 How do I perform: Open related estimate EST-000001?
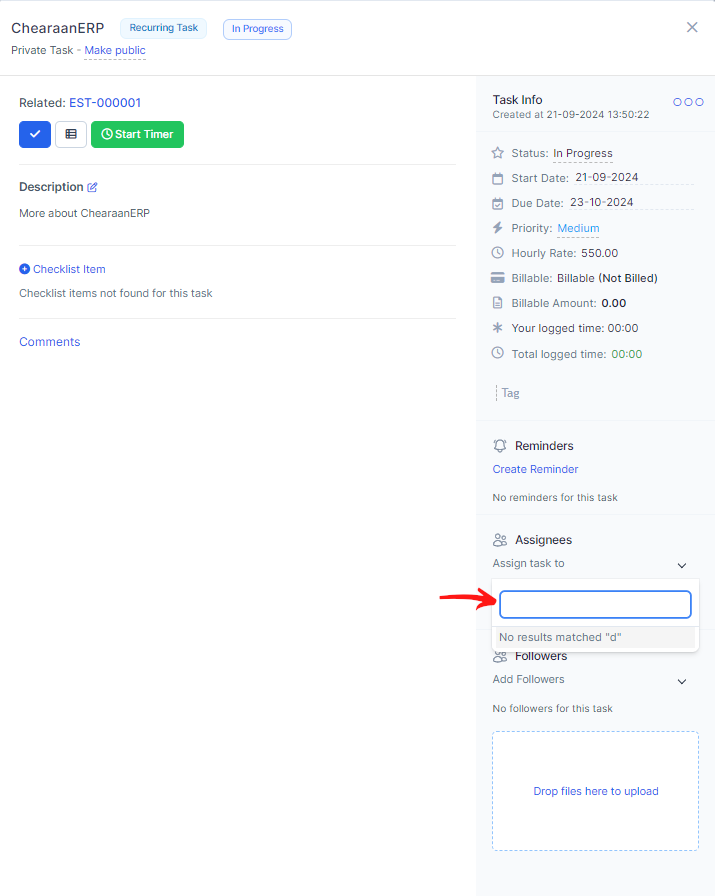(105, 103)
